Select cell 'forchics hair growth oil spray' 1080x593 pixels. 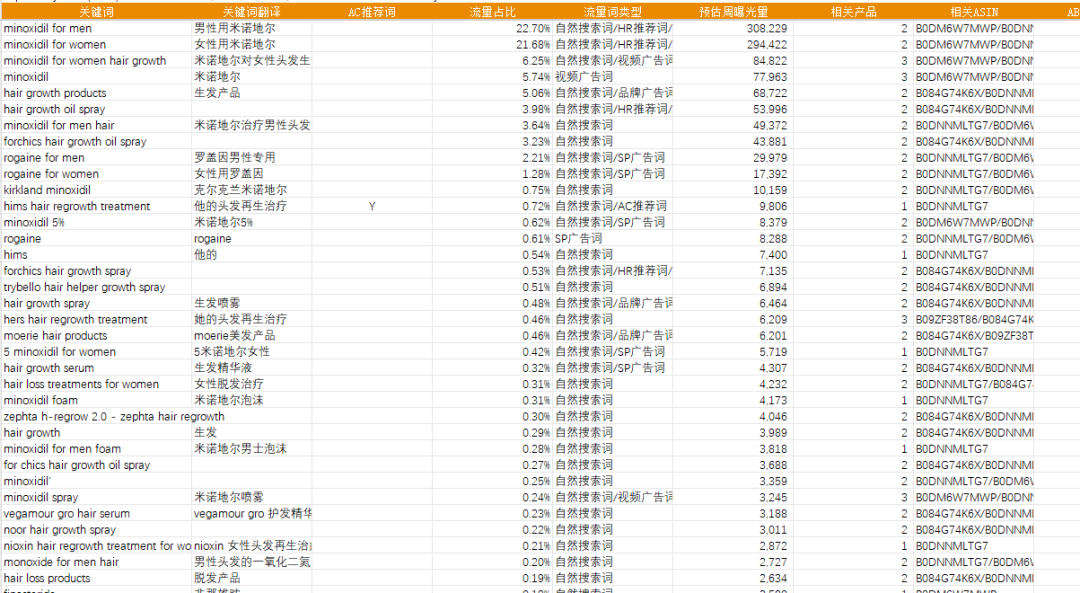click(96, 141)
